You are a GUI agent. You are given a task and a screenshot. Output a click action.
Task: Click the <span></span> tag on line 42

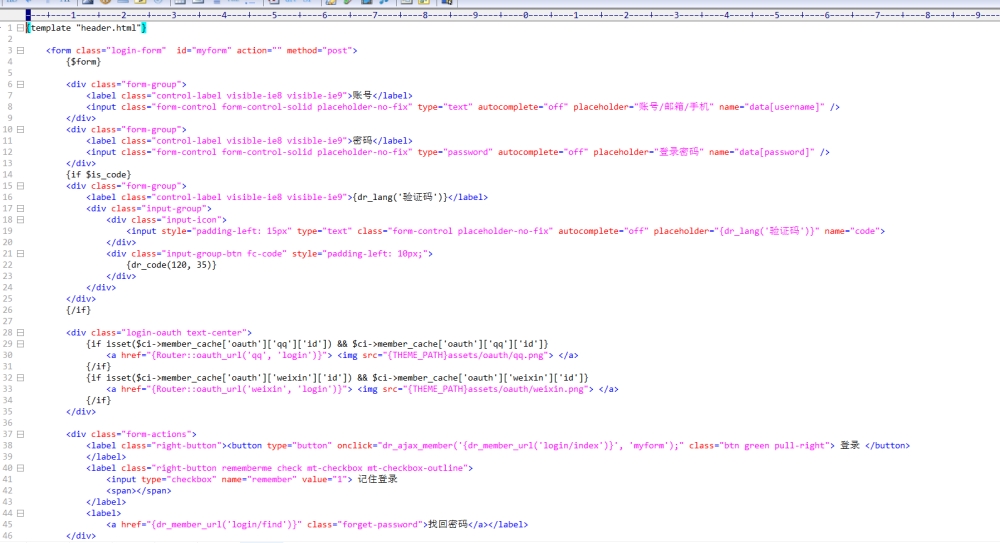click(139, 491)
